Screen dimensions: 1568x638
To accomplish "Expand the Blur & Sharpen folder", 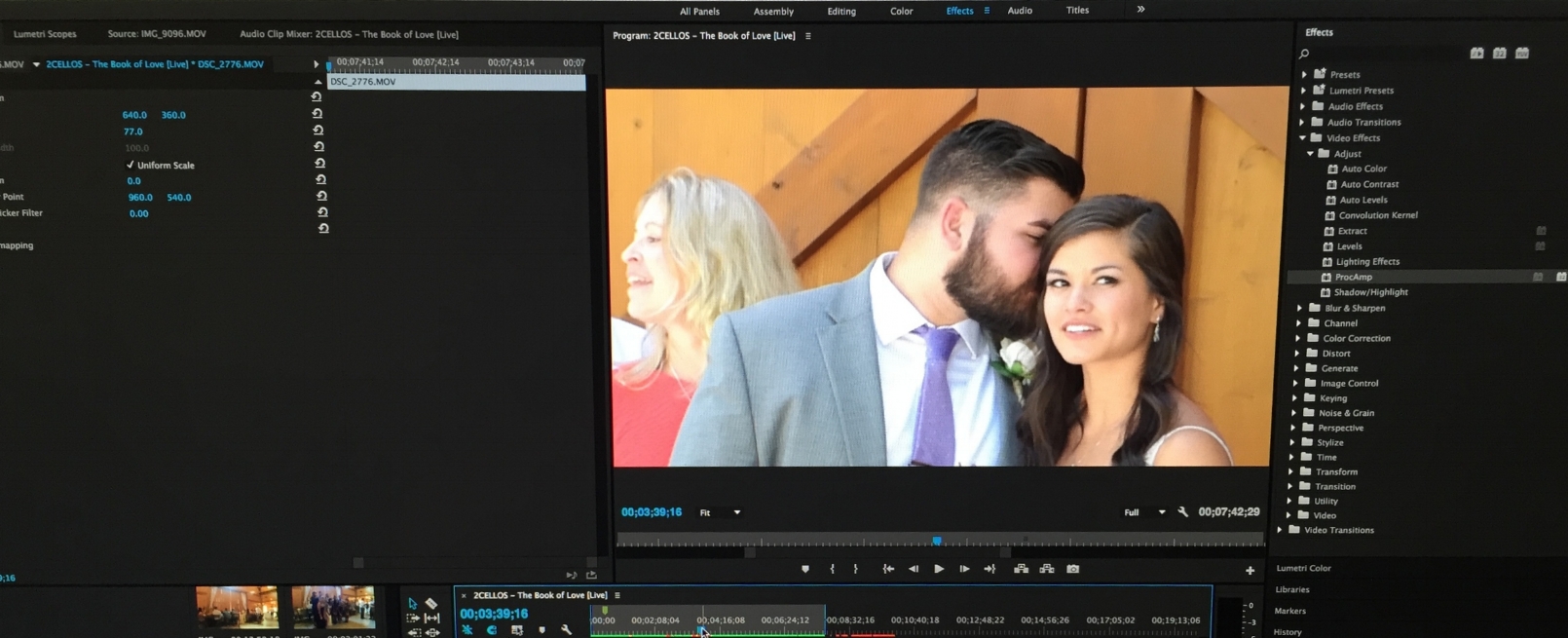I will click(1299, 308).
